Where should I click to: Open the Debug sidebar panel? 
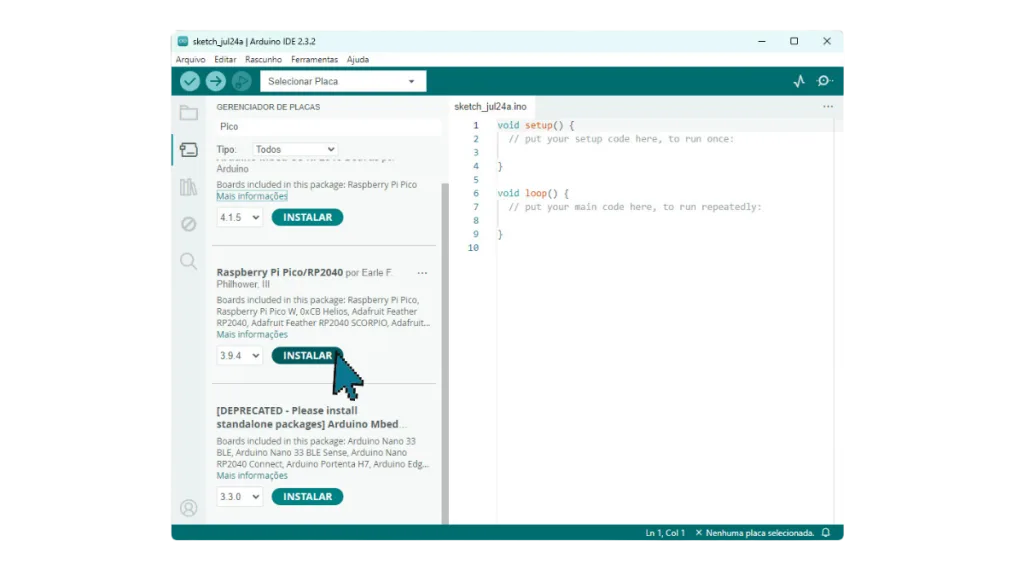(189, 224)
